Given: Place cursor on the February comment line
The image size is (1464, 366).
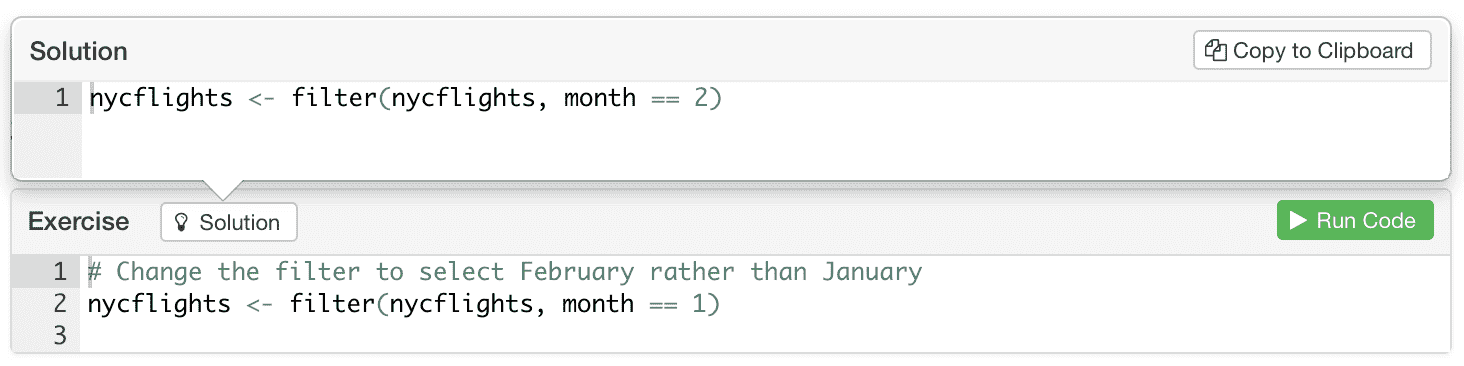Looking at the screenshot, I should pyautogui.click(x=505, y=272).
